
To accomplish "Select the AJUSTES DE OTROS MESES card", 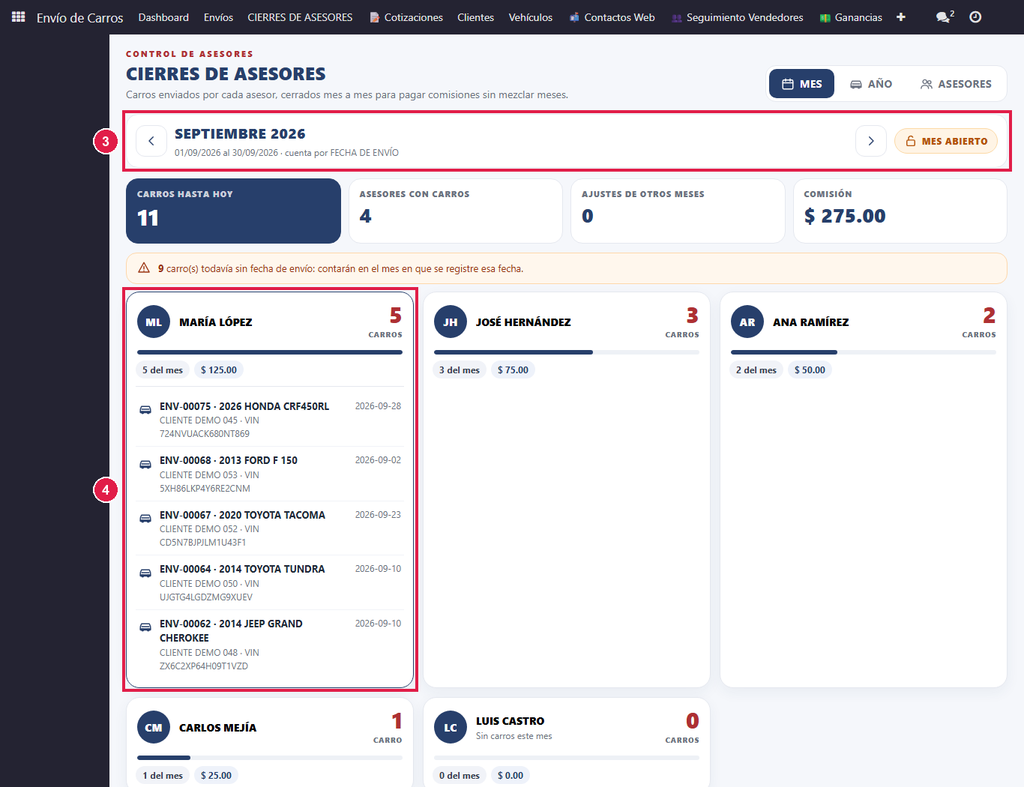I will coord(678,211).
